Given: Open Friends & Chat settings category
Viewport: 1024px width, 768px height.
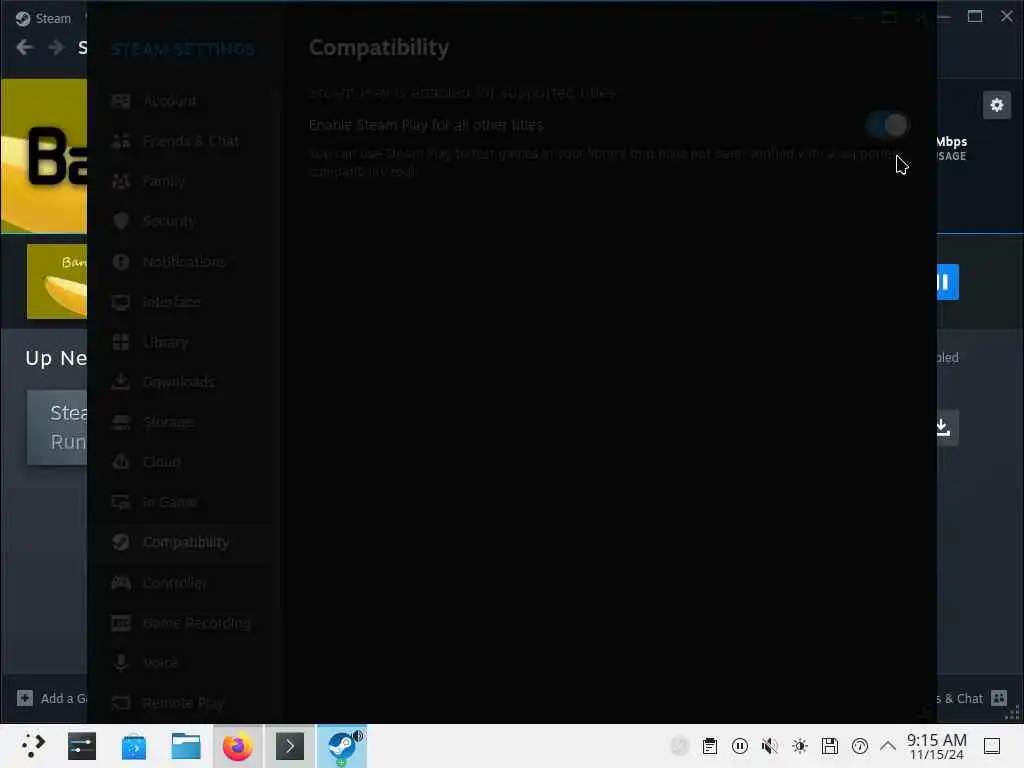Looking at the screenshot, I should pyautogui.click(x=184, y=141).
